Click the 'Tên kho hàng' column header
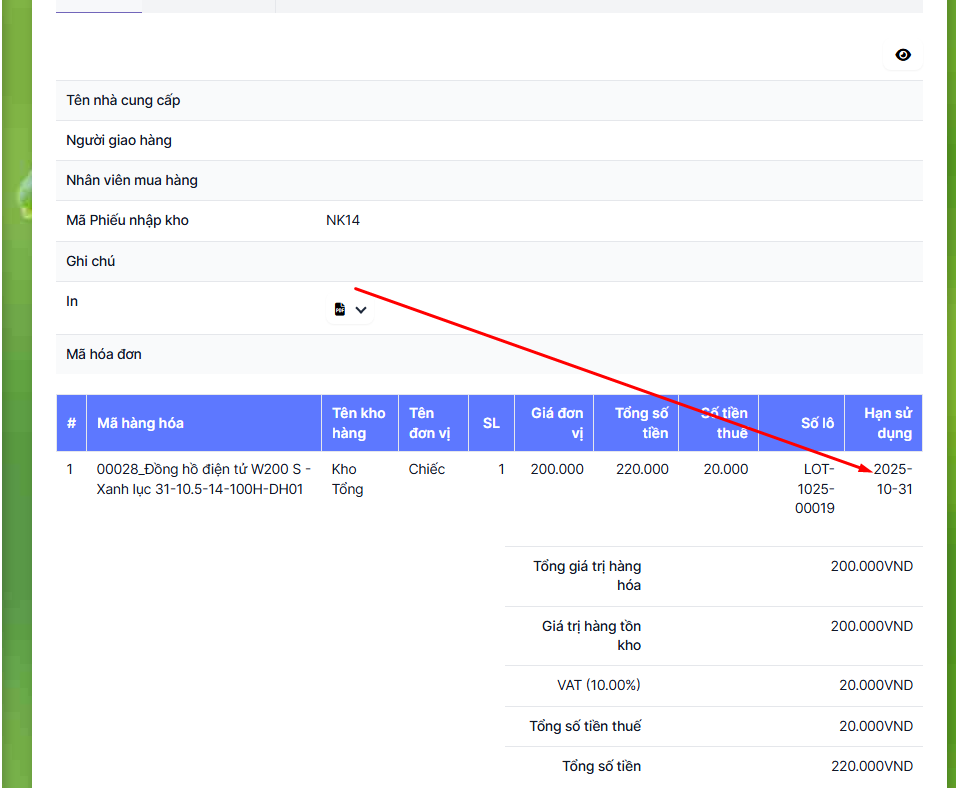956x788 pixels. pos(358,423)
